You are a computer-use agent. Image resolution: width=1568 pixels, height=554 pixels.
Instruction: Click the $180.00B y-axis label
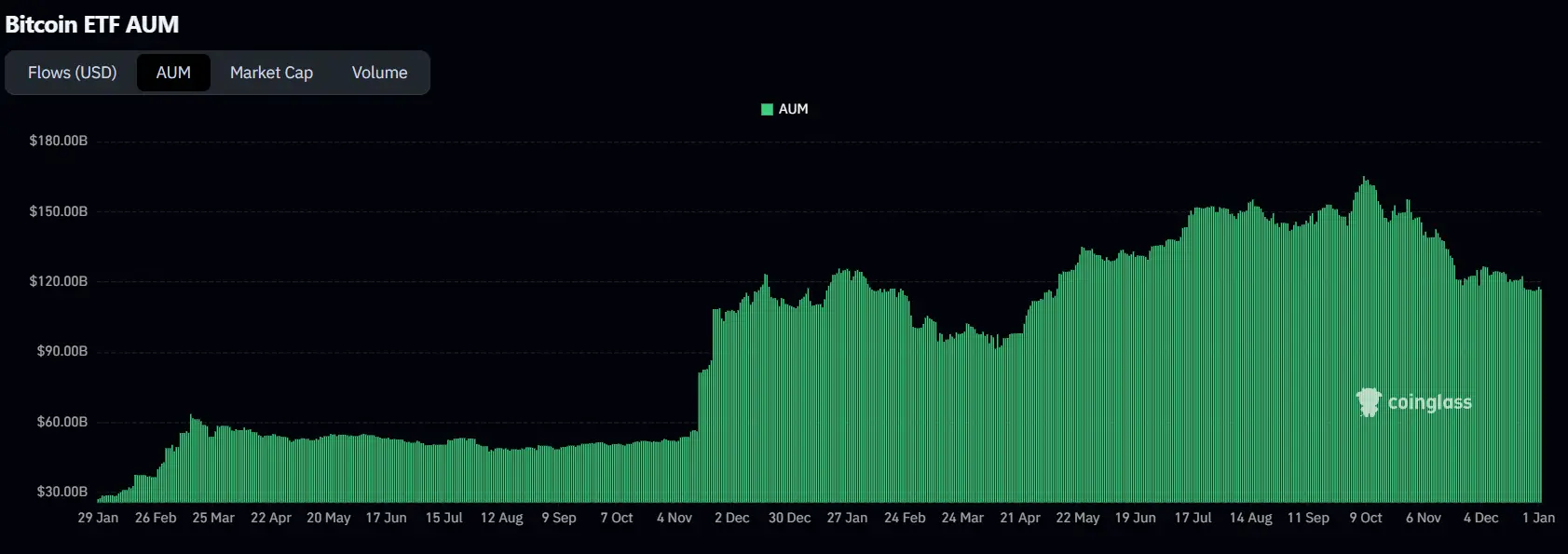point(59,141)
